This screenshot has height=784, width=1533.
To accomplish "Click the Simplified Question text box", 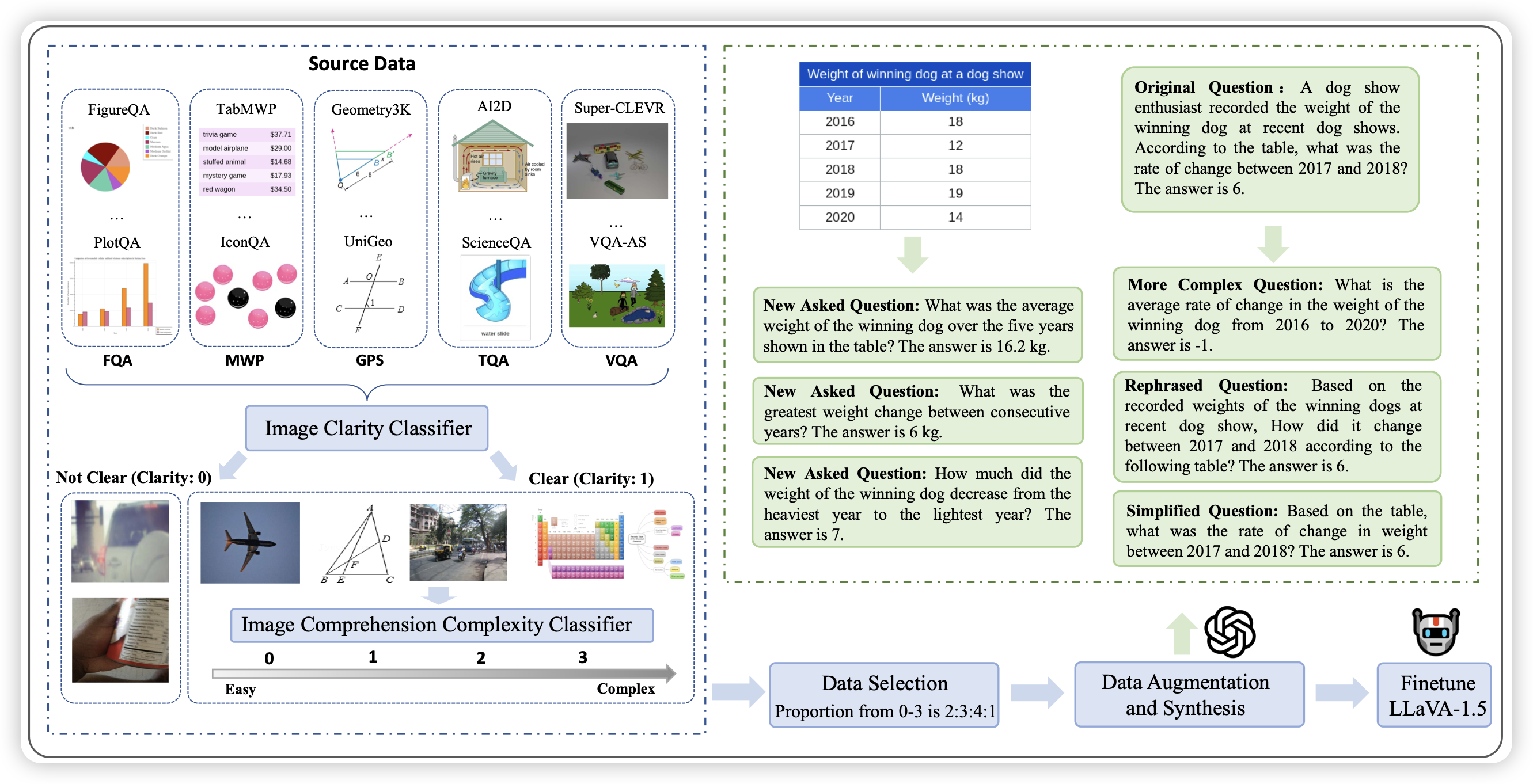I will coord(1276,530).
